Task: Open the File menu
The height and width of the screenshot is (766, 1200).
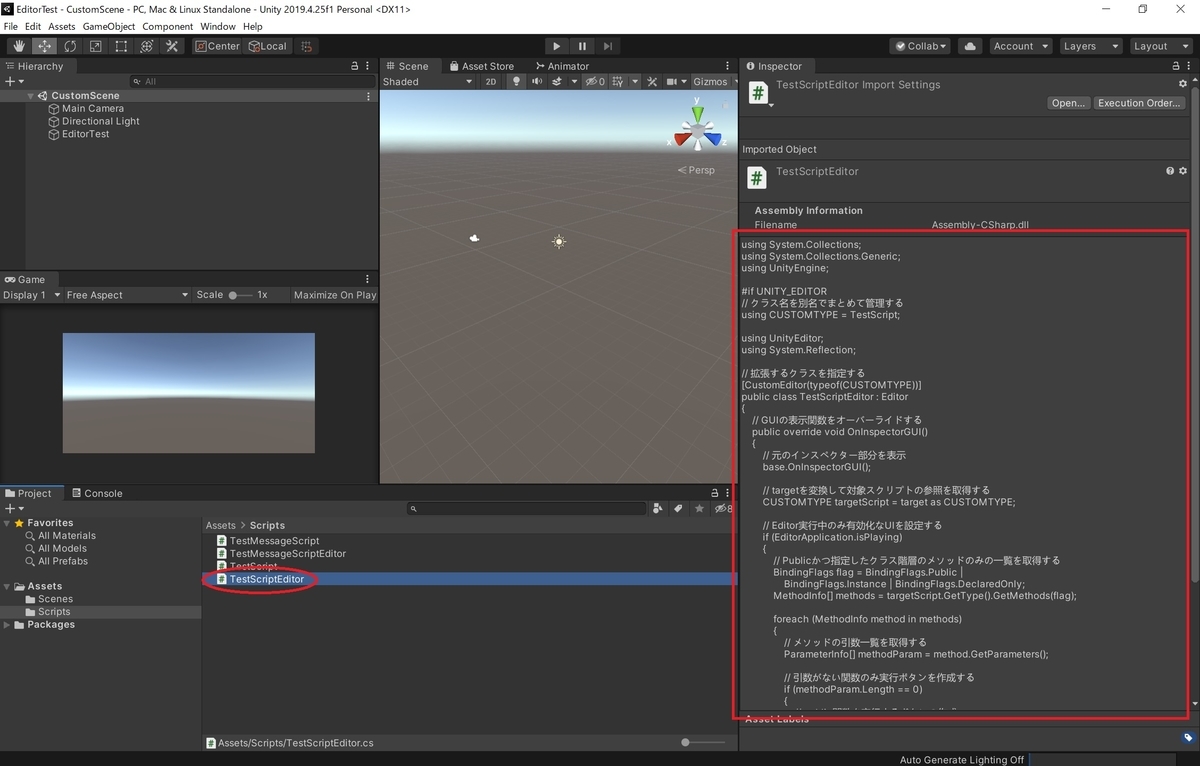Action: pyautogui.click(x=11, y=26)
